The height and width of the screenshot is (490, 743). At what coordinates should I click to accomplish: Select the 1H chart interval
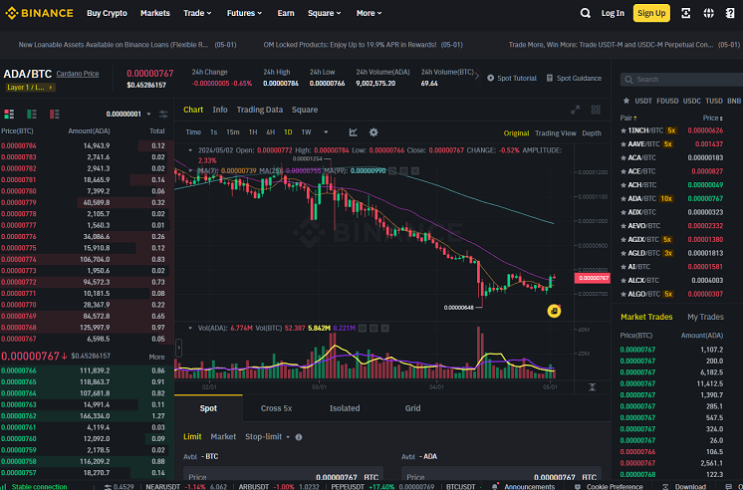tap(253, 132)
